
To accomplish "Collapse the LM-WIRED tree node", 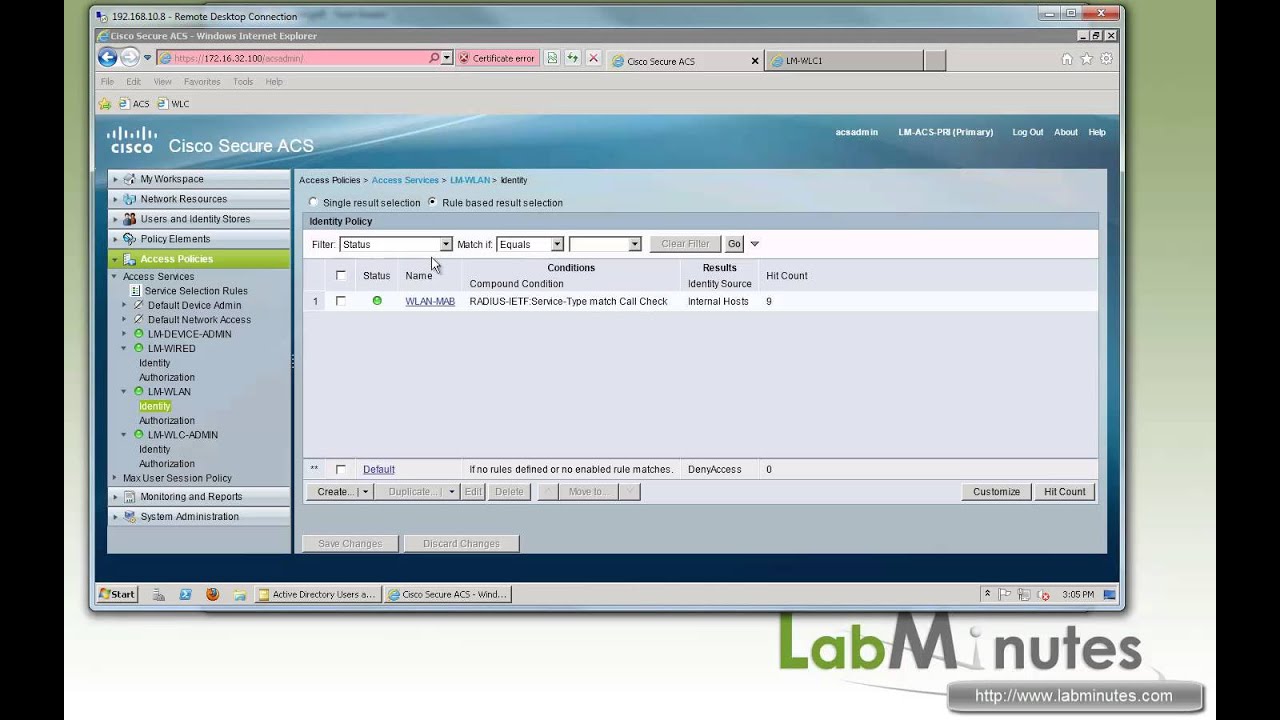I will click(x=124, y=348).
